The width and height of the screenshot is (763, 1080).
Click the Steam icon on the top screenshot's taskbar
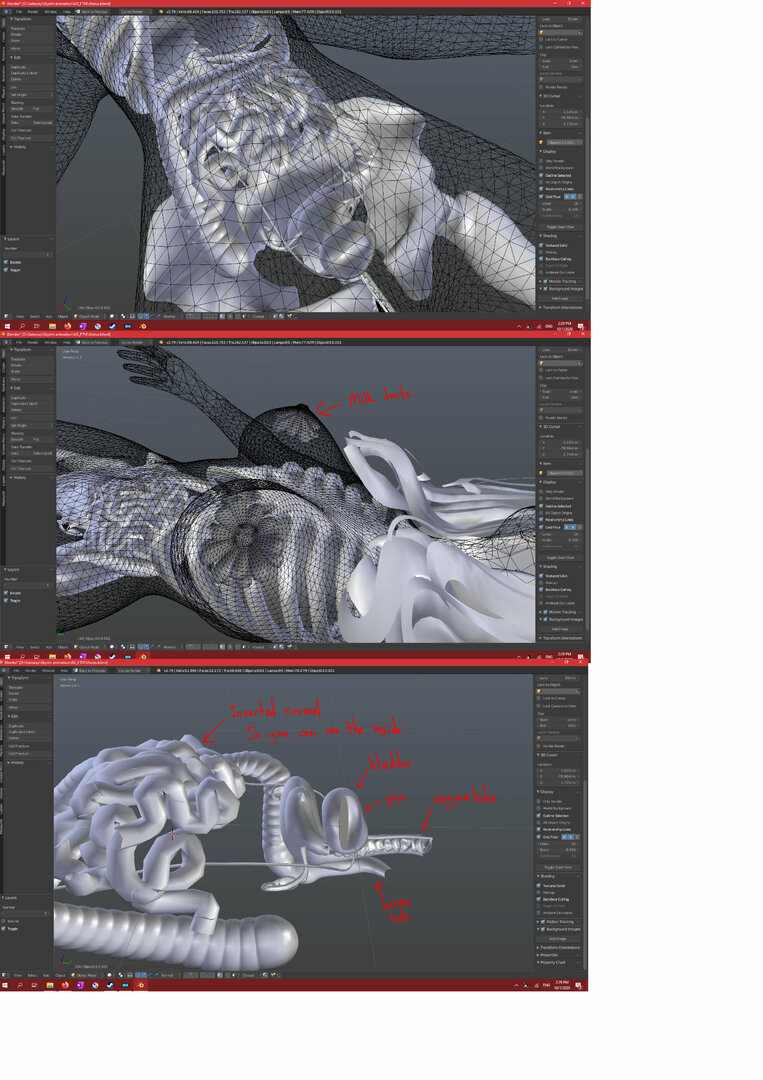(112, 326)
